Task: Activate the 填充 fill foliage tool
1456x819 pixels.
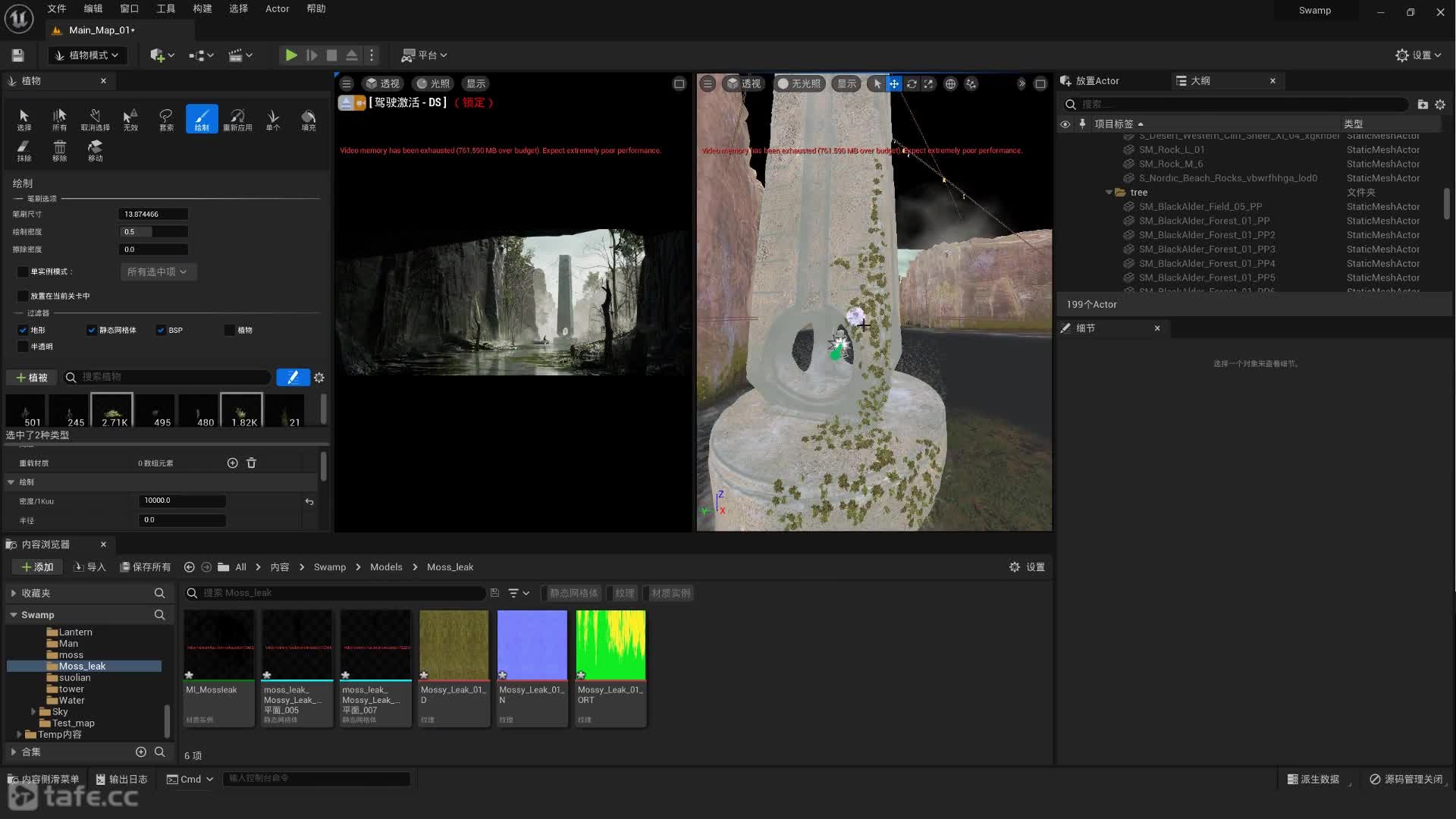Action: 308,119
